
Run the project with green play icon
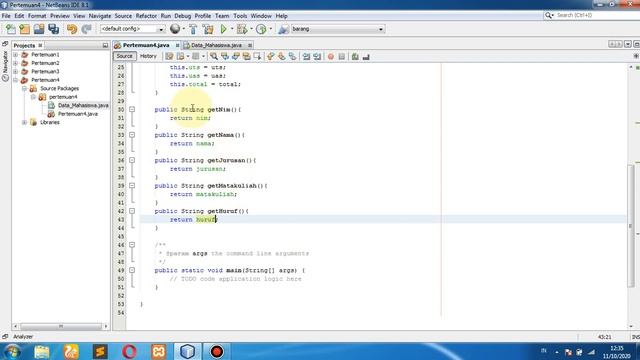[224, 29]
